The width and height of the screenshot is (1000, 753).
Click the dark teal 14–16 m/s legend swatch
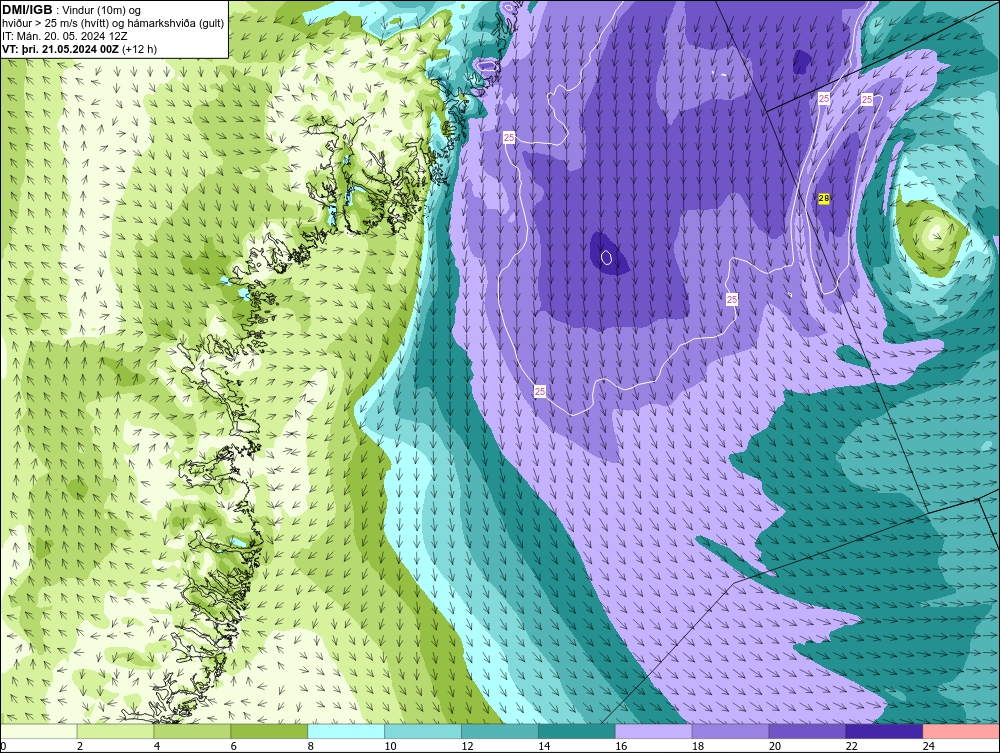click(577, 731)
